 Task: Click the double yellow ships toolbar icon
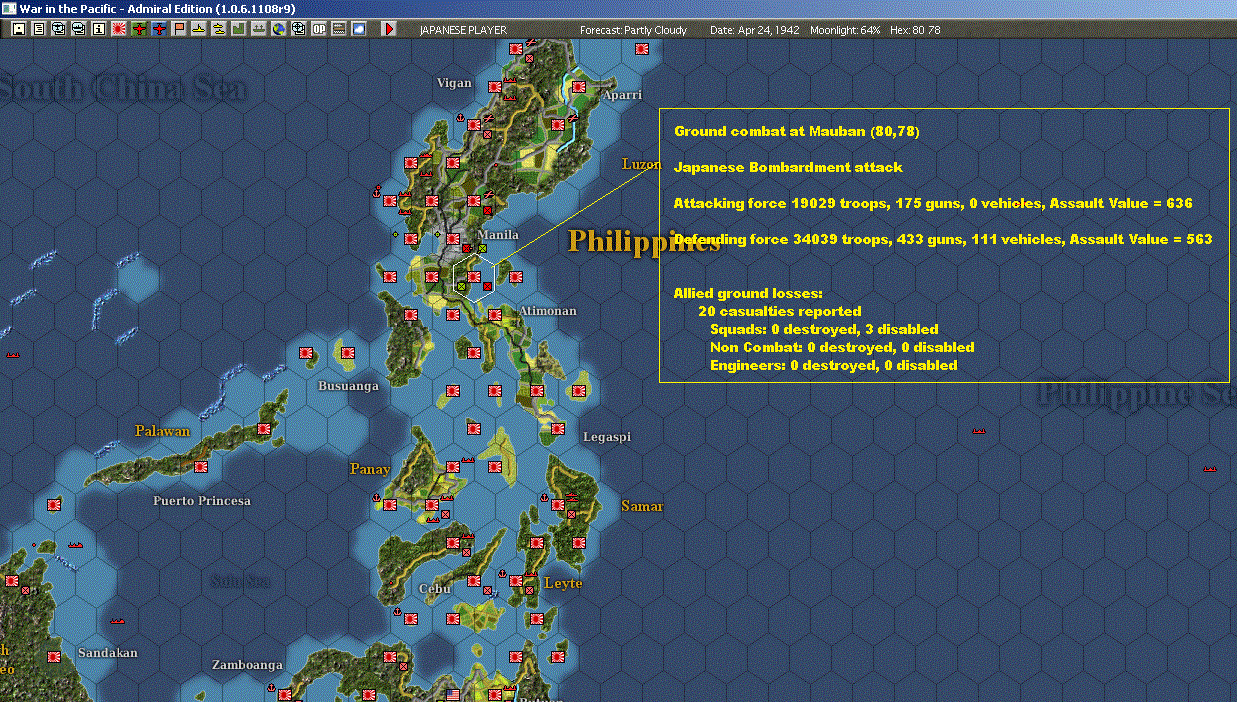[218, 29]
